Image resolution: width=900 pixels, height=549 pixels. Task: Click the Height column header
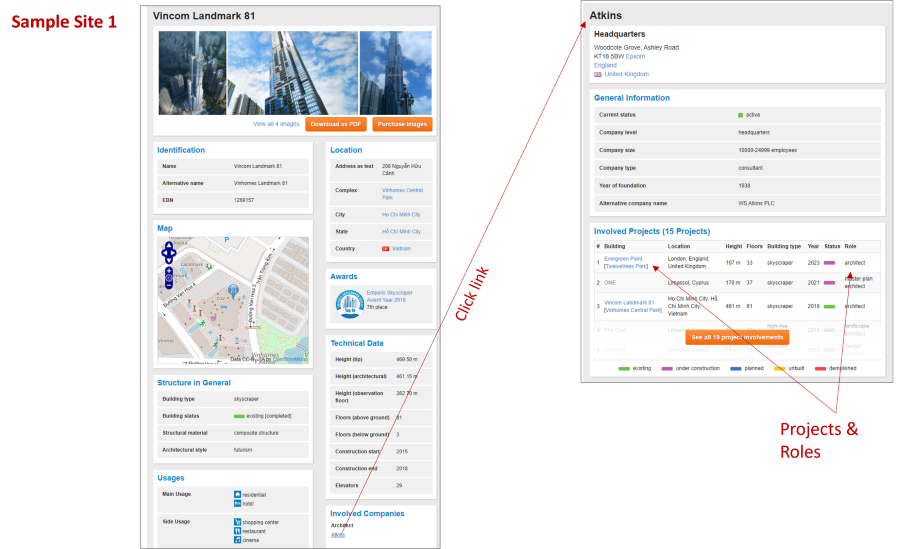point(734,246)
